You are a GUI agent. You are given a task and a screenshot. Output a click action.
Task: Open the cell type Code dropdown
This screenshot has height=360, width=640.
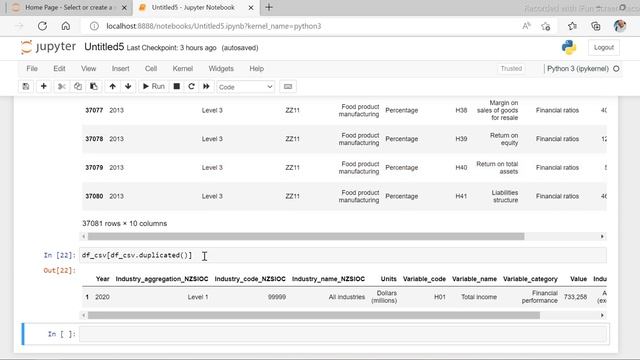(x=245, y=87)
